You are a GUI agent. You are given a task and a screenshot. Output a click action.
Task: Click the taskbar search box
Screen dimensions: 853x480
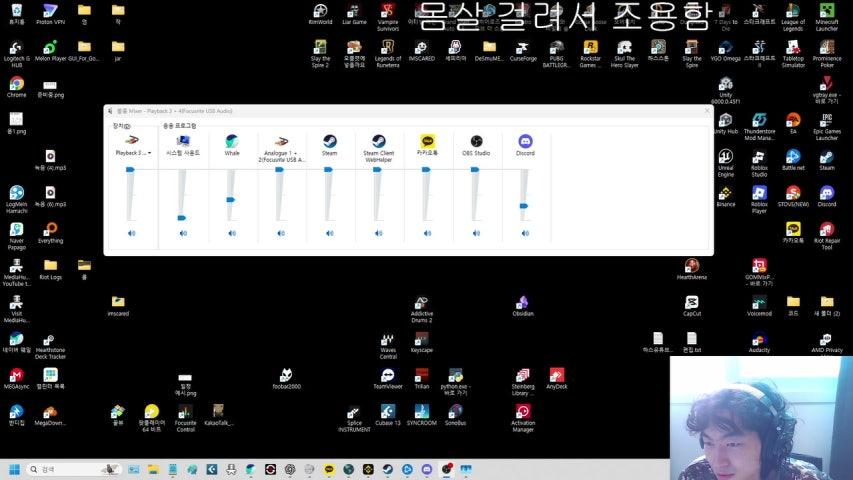[x=73, y=469]
